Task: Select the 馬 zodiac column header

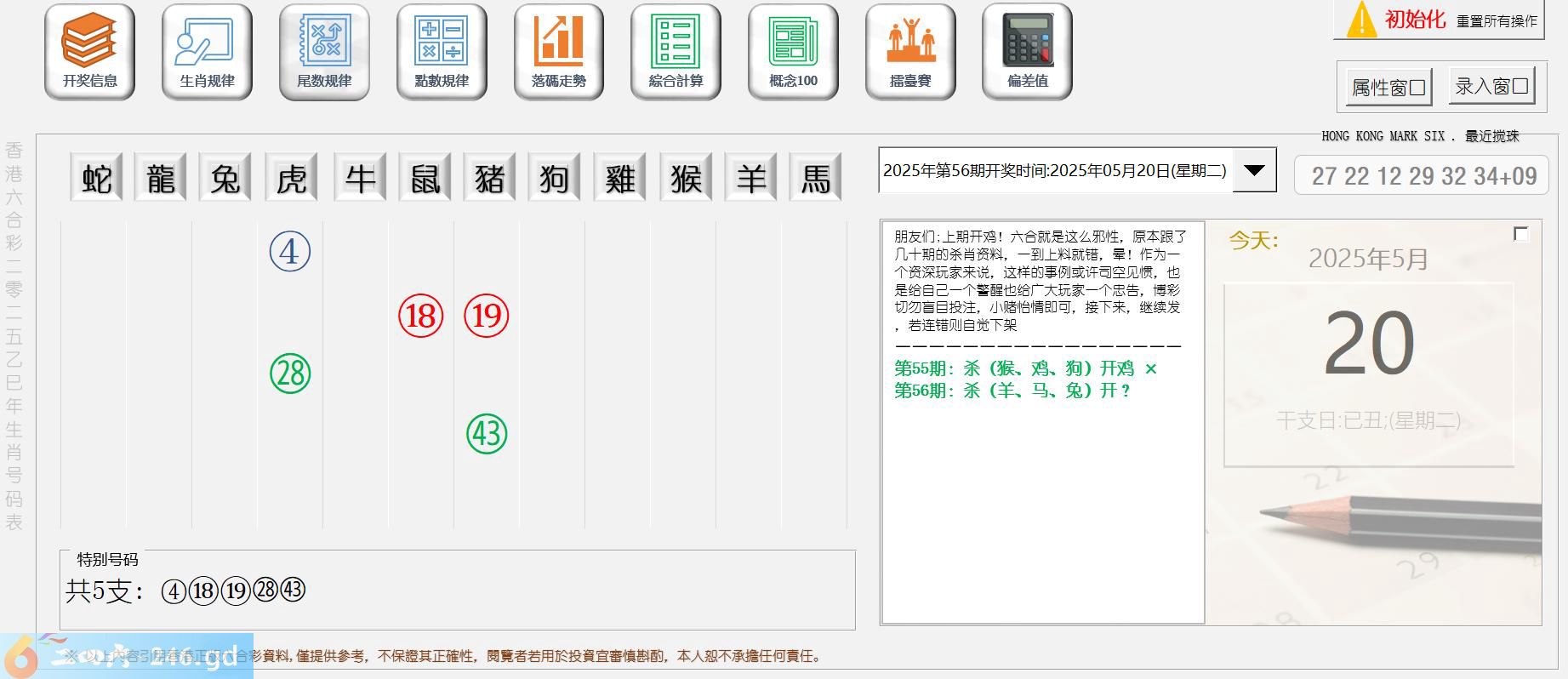Action: pos(815,178)
